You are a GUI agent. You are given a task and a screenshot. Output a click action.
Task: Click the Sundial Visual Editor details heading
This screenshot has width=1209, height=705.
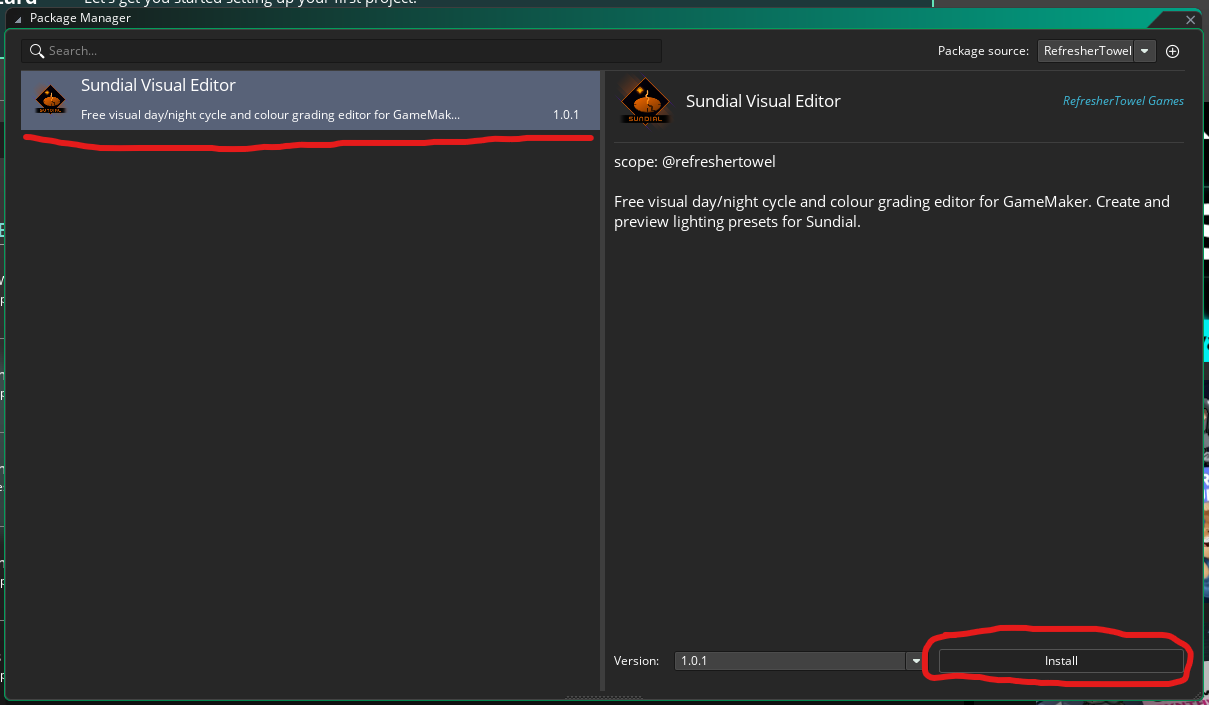(763, 101)
